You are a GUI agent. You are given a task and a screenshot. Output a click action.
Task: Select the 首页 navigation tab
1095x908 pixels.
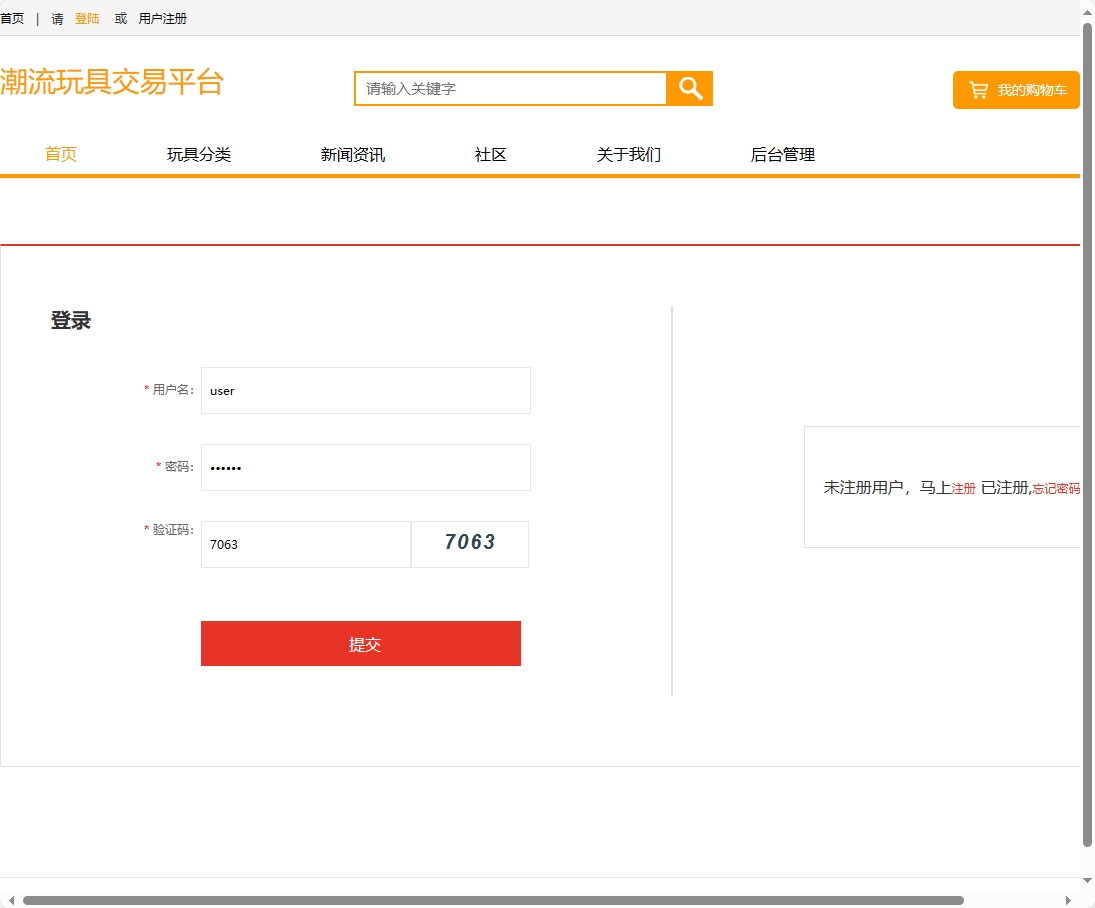click(60, 154)
